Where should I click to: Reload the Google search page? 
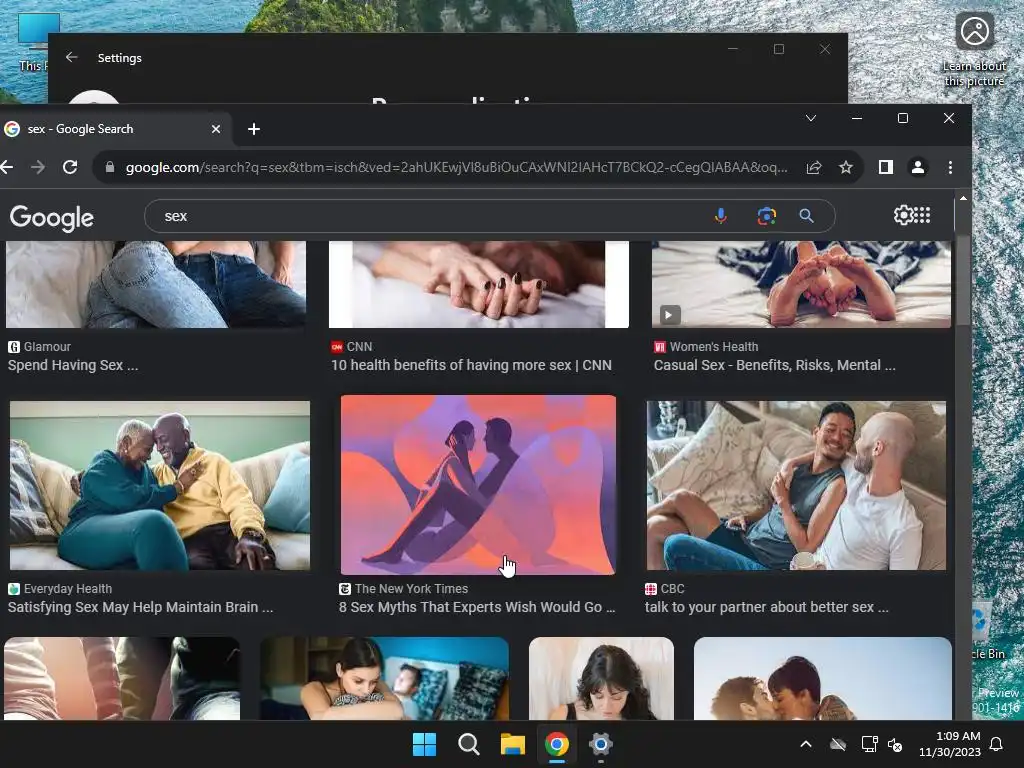coord(70,167)
